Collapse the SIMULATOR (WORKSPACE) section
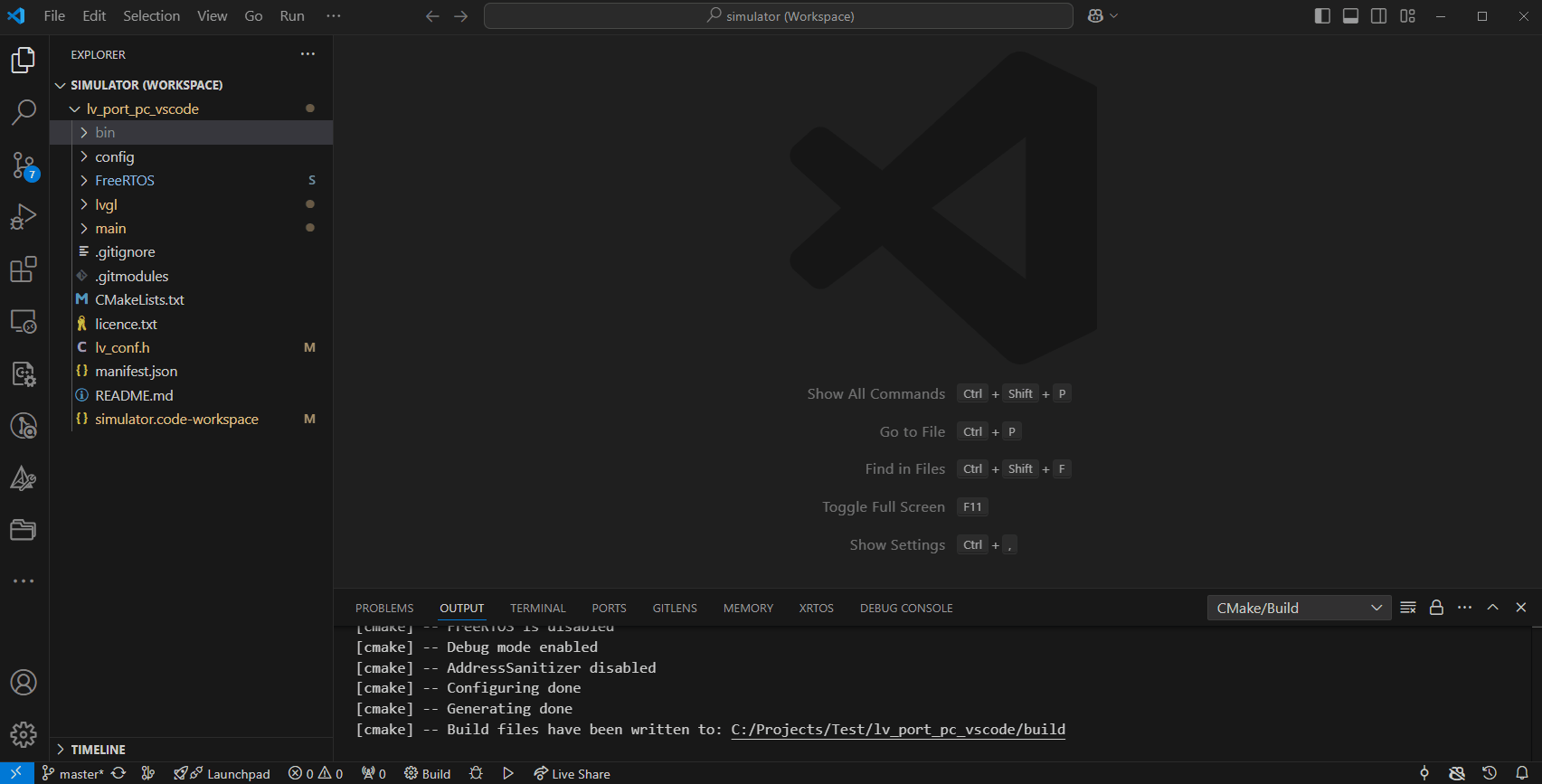This screenshot has width=1542, height=784. [x=61, y=85]
